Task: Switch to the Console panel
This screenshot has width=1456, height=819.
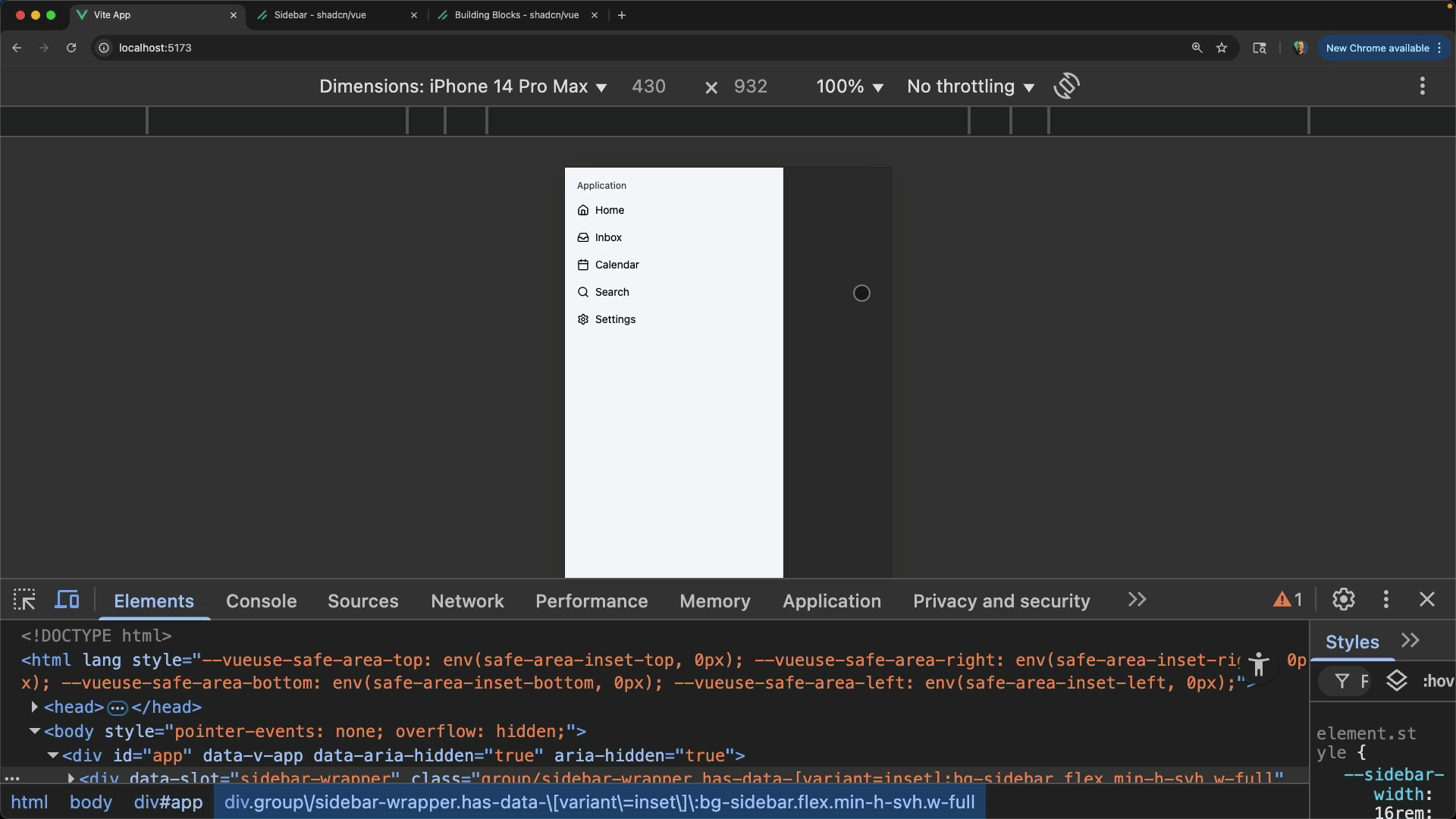Action: point(262,601)
